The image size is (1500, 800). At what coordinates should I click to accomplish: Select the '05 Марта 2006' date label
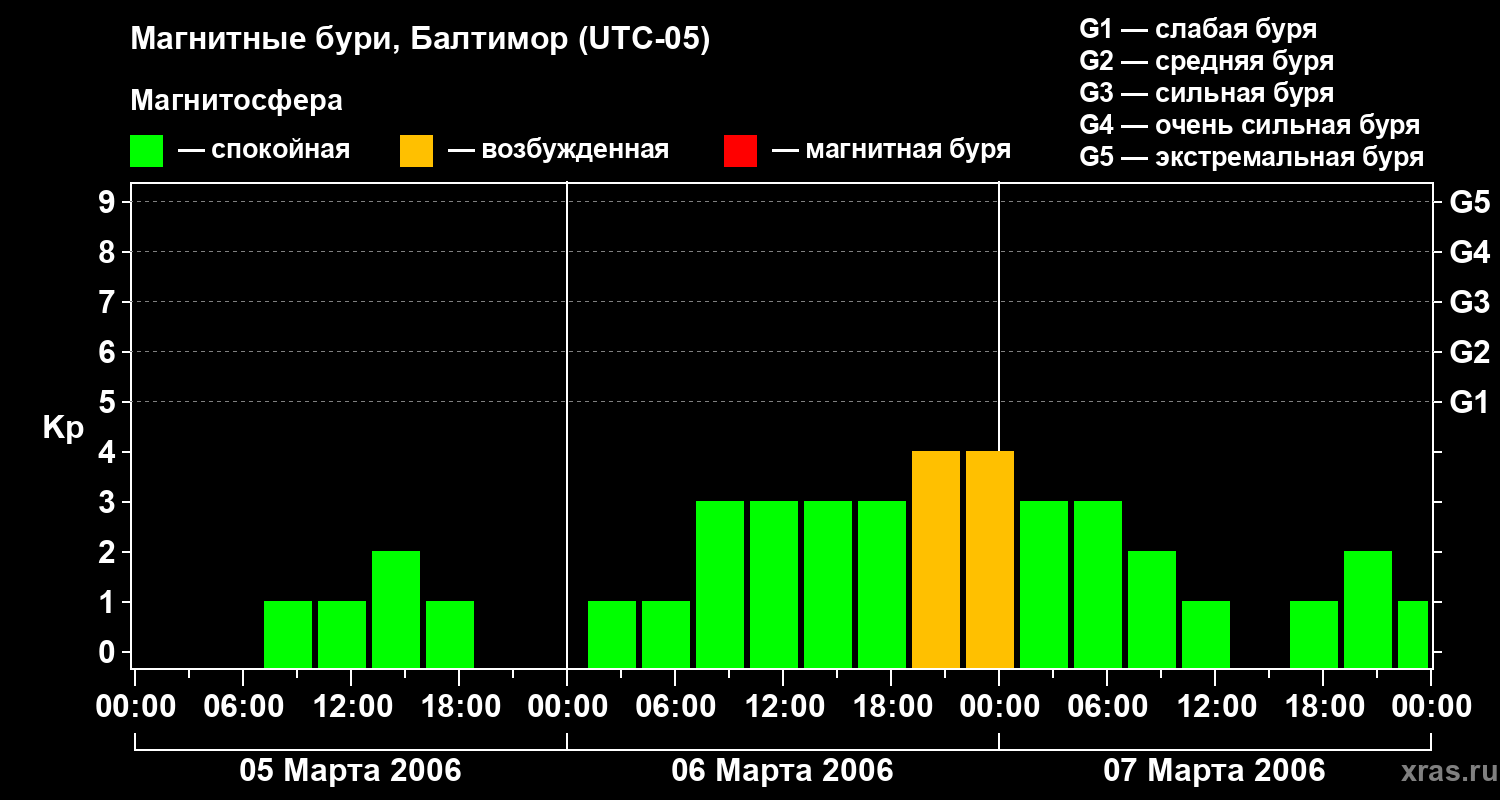[x=350, y=771]
